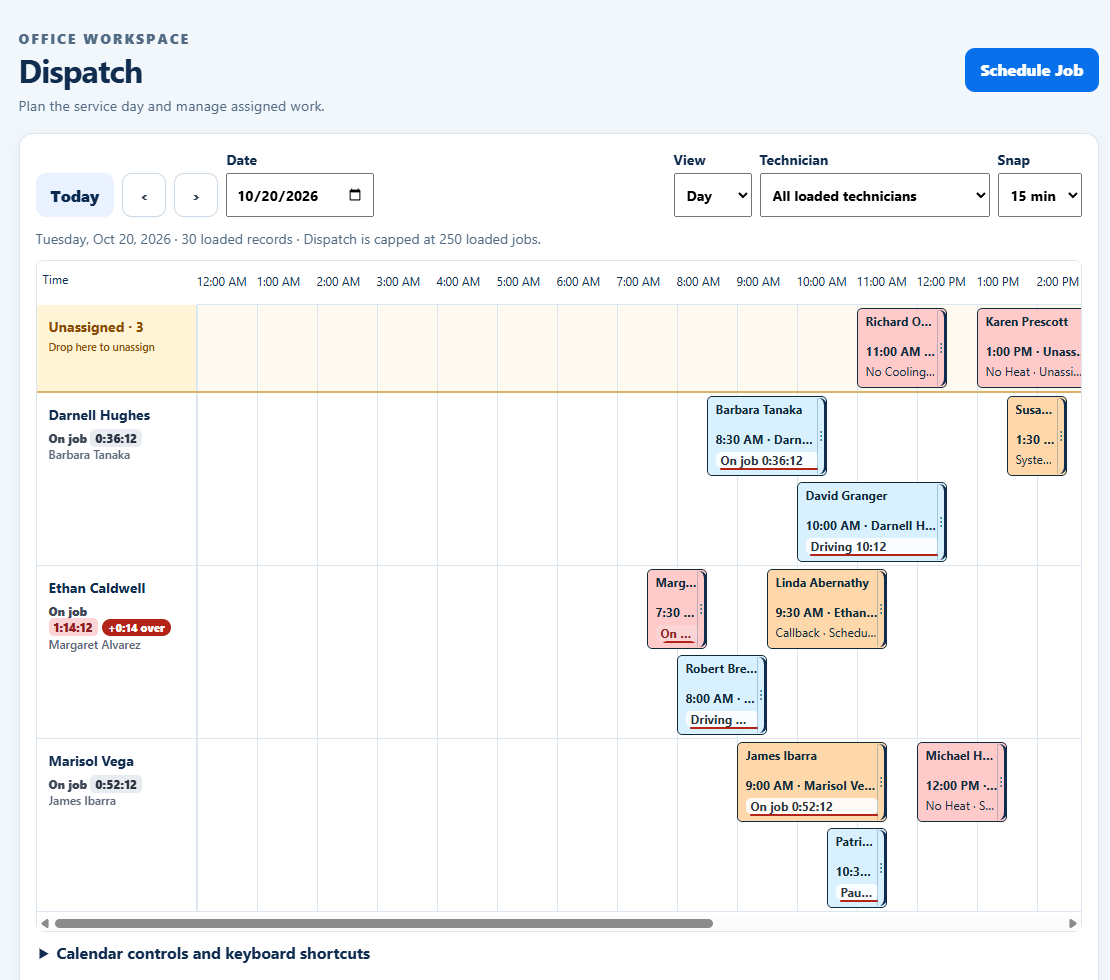
Task: Click the '+0:14 over' badge for Ethan Caldwell
Action: tap(137, 628)
